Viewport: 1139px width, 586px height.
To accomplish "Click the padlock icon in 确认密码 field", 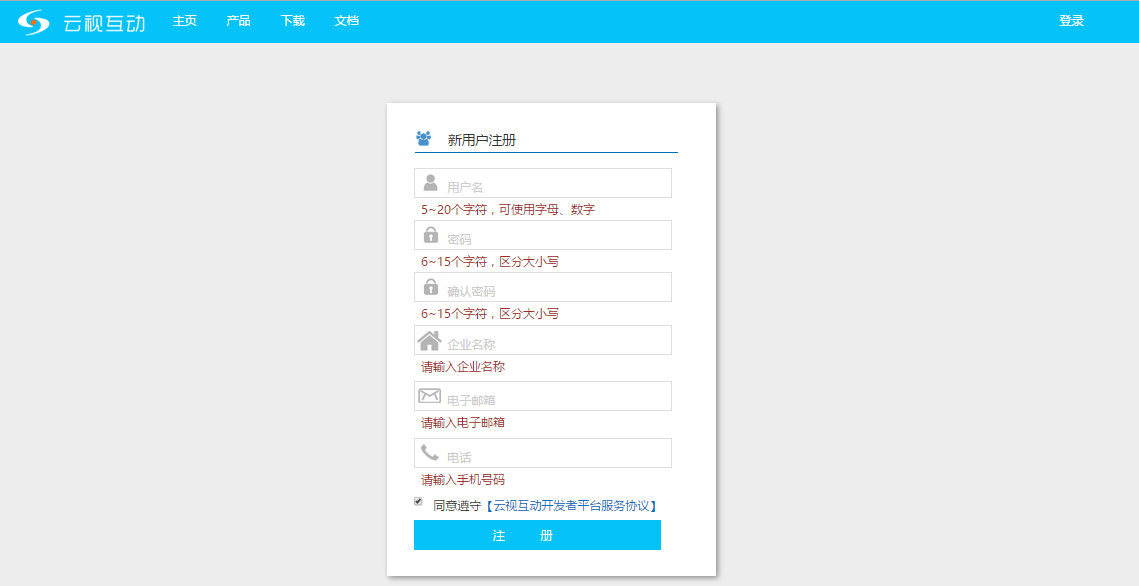I will [x=430, y=287].
